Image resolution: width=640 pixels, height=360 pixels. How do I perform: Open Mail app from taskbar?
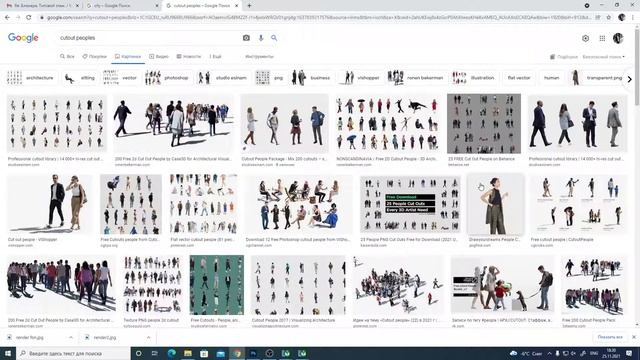(220, 353)
